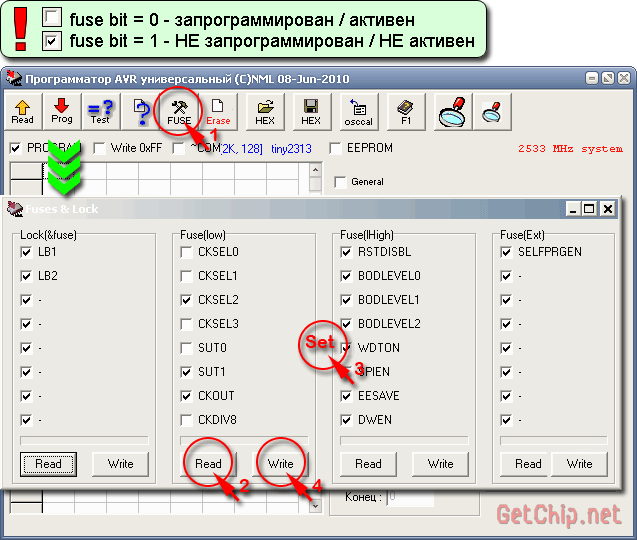The width and height of the screenshot is (637, 540).
Task: Enable the CKSEL0 fuse checkbox
Action: 187,252
